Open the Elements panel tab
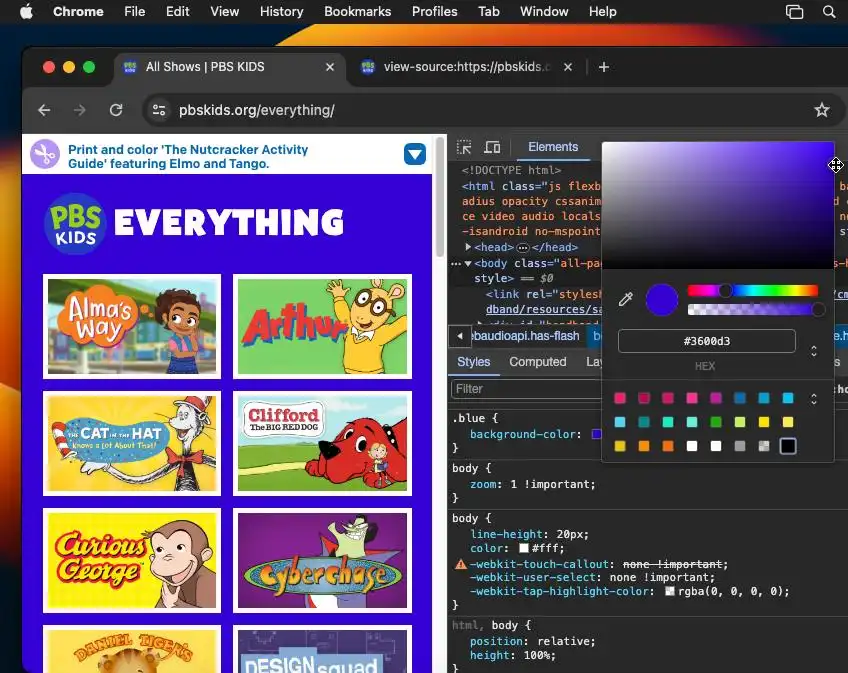Screen dimensions: 848x673 pyautogui.click(x=553, y=147)
